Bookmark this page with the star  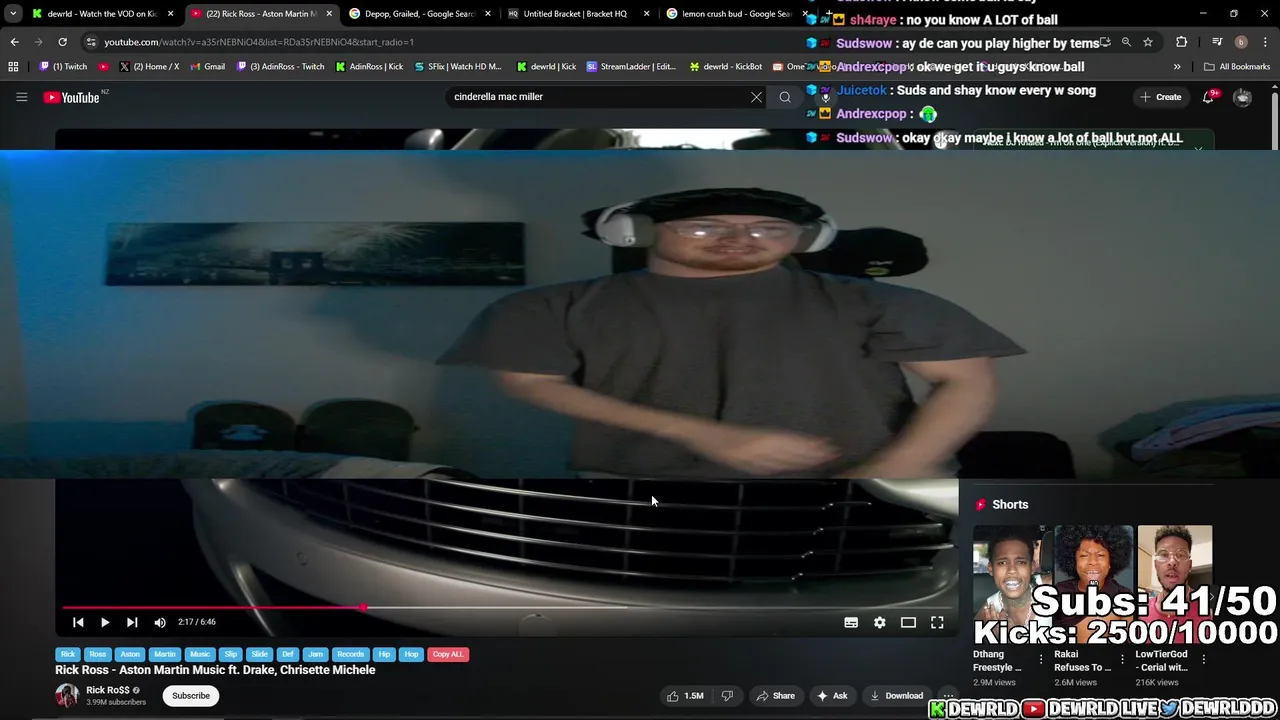[1148, 42]
